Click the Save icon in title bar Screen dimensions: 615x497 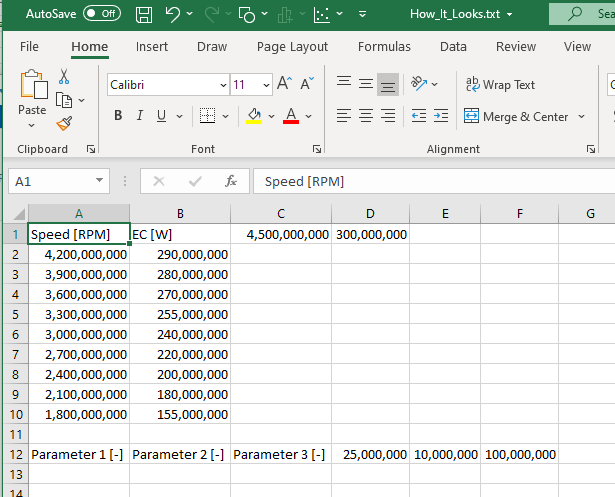point(143,15)
